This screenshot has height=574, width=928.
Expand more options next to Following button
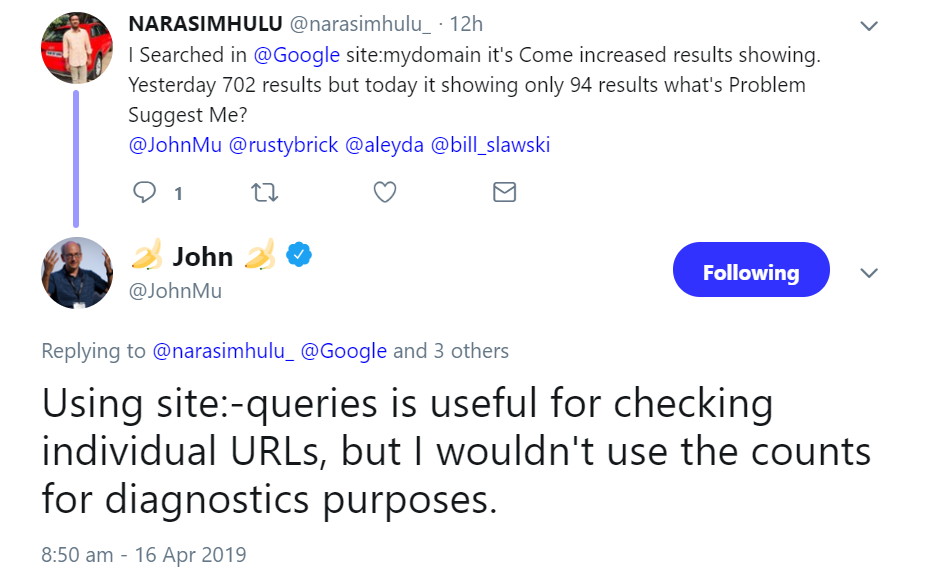[x=869, y=273]
